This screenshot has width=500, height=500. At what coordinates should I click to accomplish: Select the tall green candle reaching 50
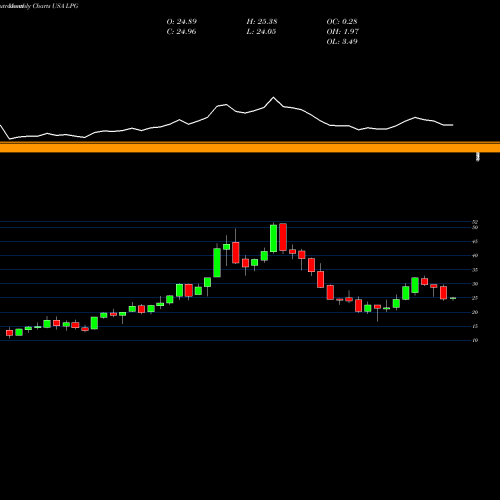pyautogui.click(x=273, y=238)
